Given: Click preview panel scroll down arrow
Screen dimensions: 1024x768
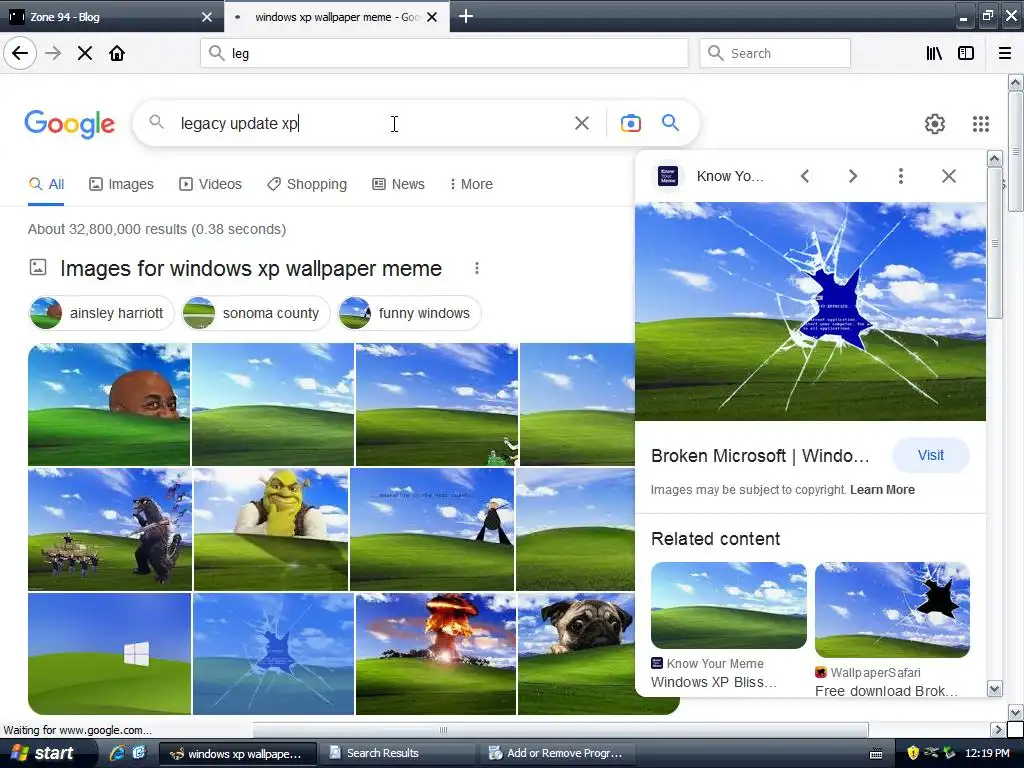Looking at the screenshot, I should 994,688.
